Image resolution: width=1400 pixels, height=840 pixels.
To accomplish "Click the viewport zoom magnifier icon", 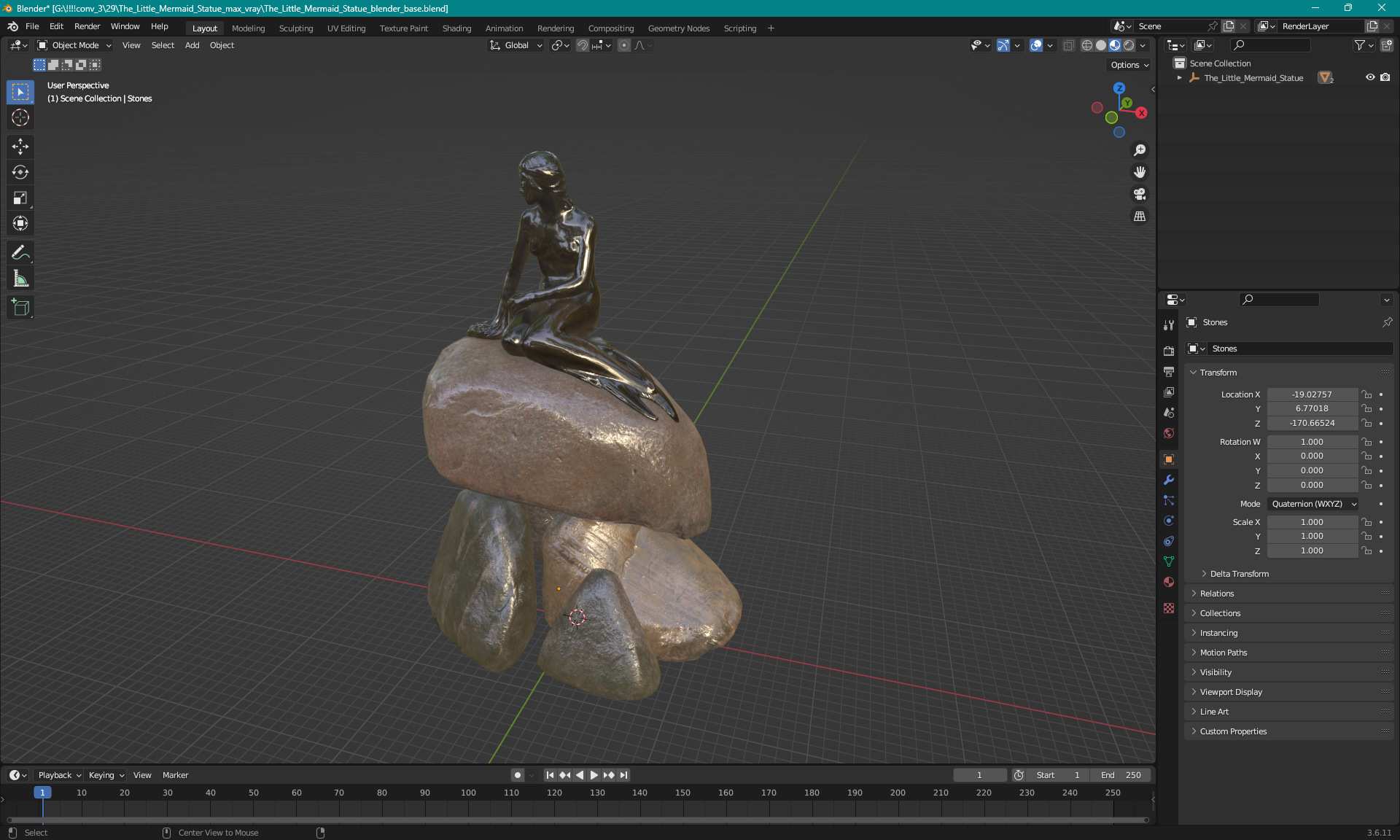I will tap(1139, 150).
